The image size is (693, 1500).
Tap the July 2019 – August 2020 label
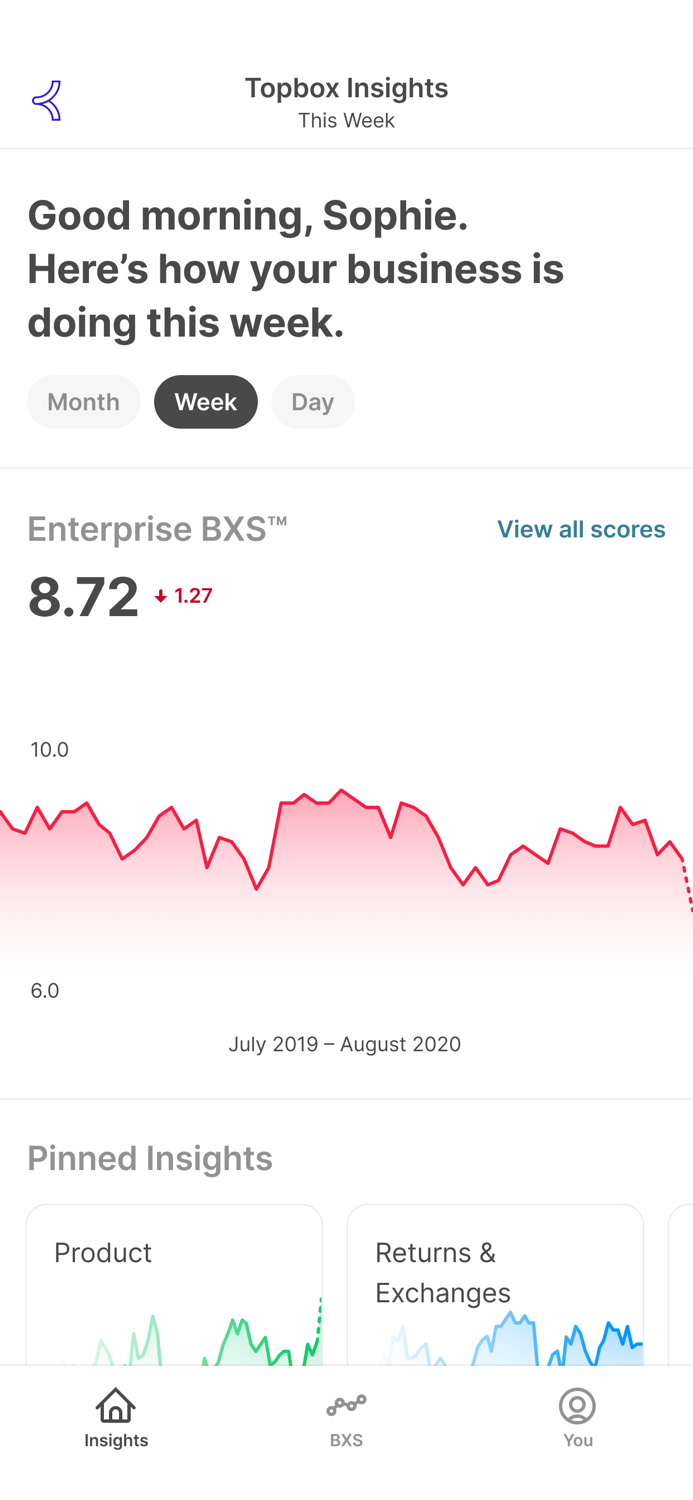(346, 1043)
